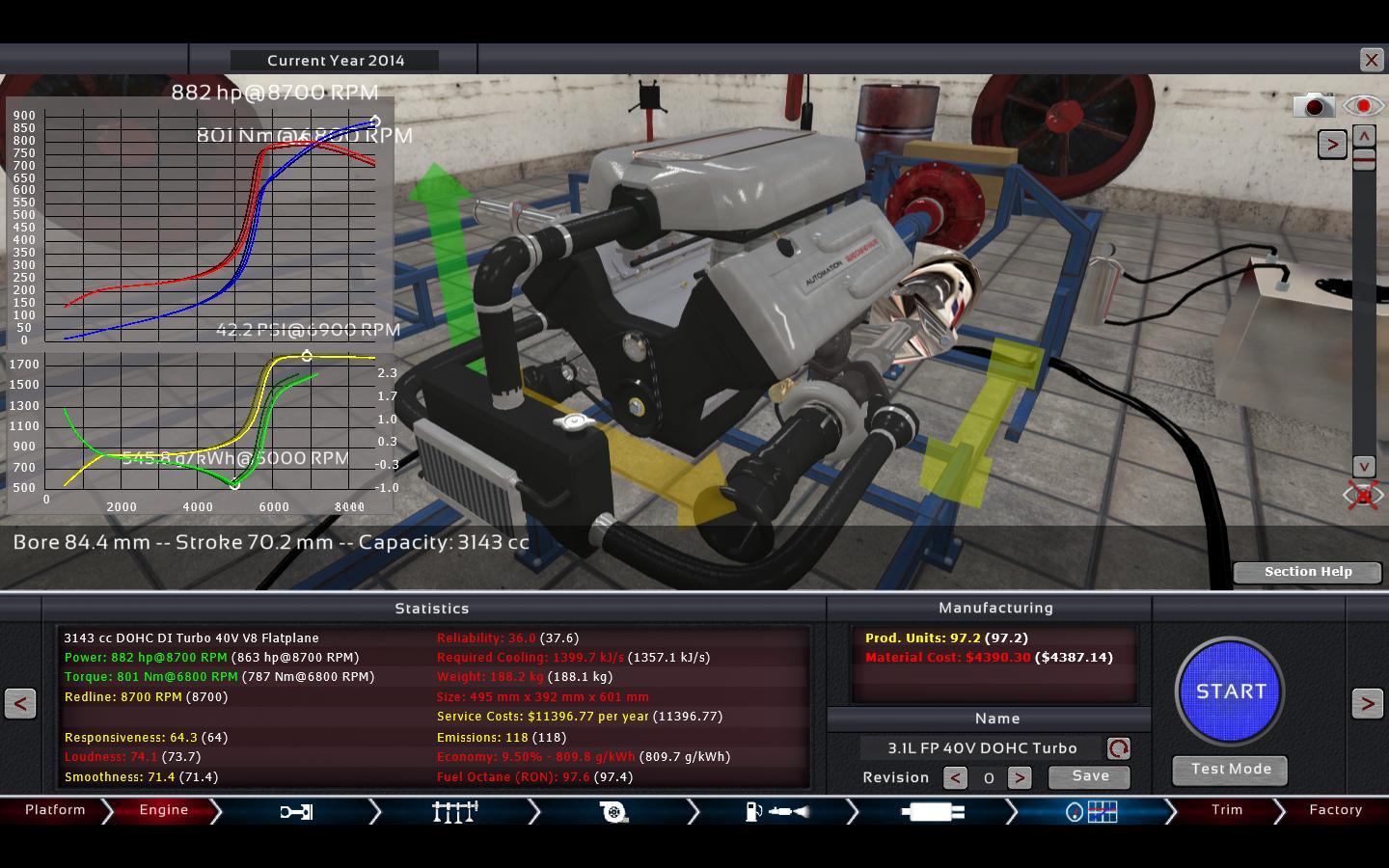Save the engine revision
Image resolution: width=1389 pixels, height=868 pixels.
(x=1089, y=776)
